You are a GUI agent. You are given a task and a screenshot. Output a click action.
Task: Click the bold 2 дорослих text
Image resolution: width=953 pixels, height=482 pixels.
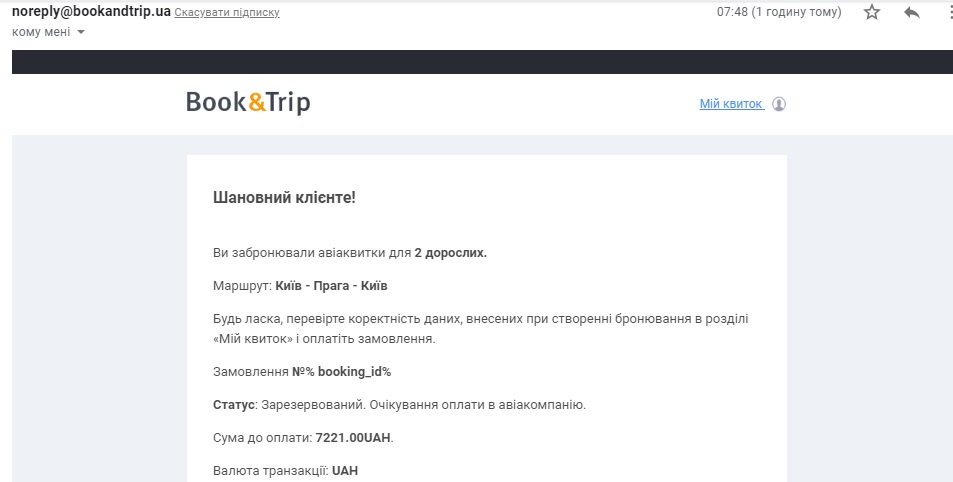point(450,253)
